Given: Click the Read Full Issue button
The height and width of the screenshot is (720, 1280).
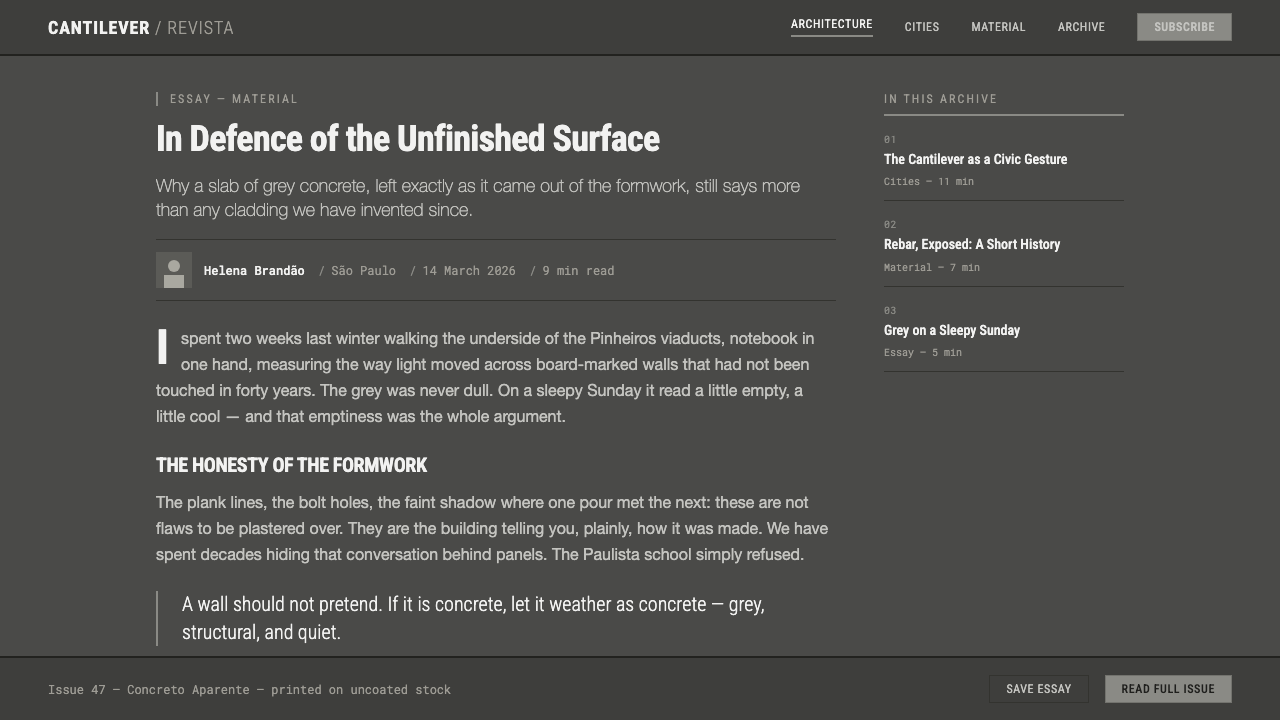Looking at the screenshot, I should pyautogui.click(x=1168, y=689).
